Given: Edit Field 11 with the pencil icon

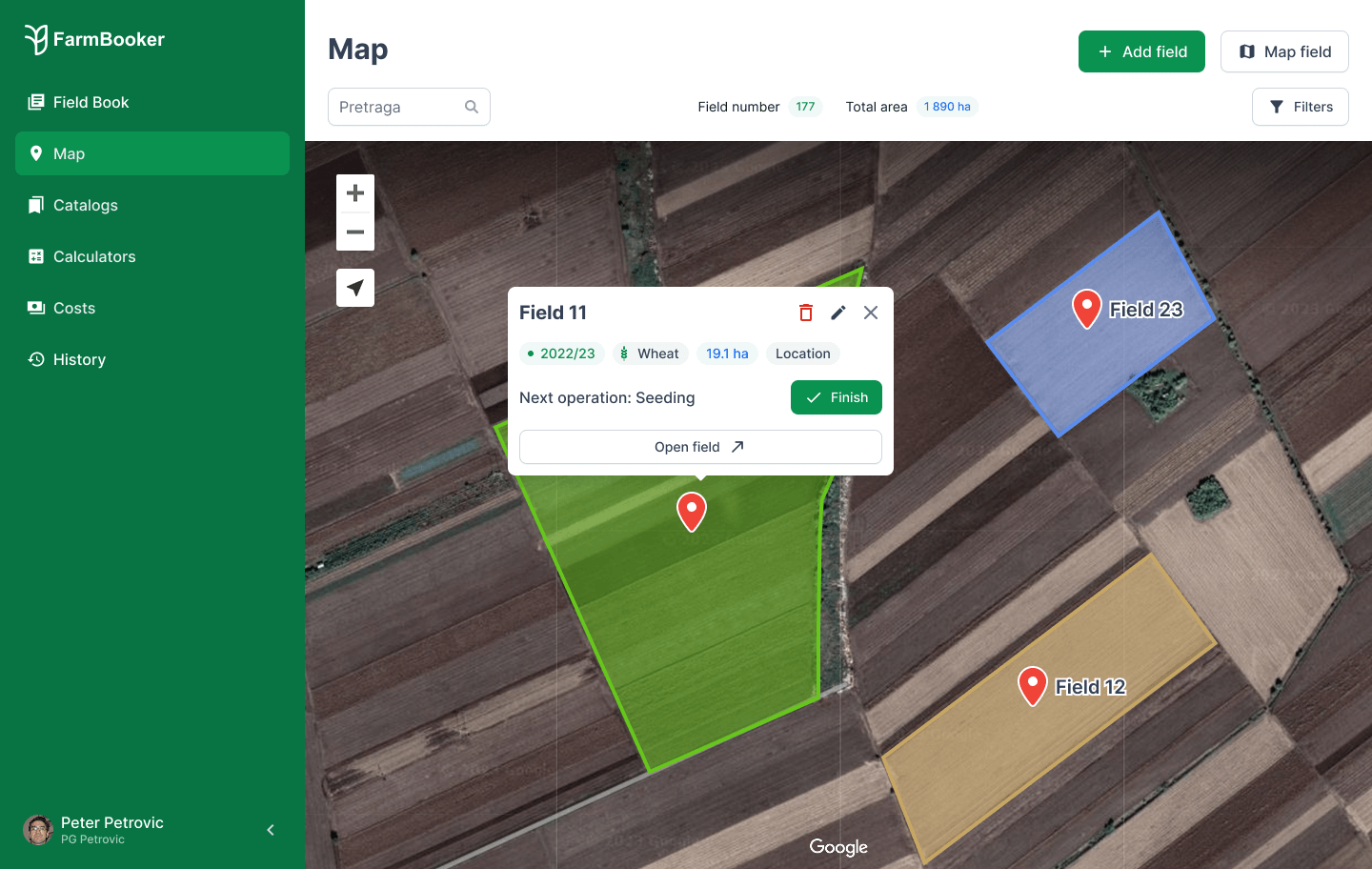Looking at the screenshot, I should pos(838,313).
